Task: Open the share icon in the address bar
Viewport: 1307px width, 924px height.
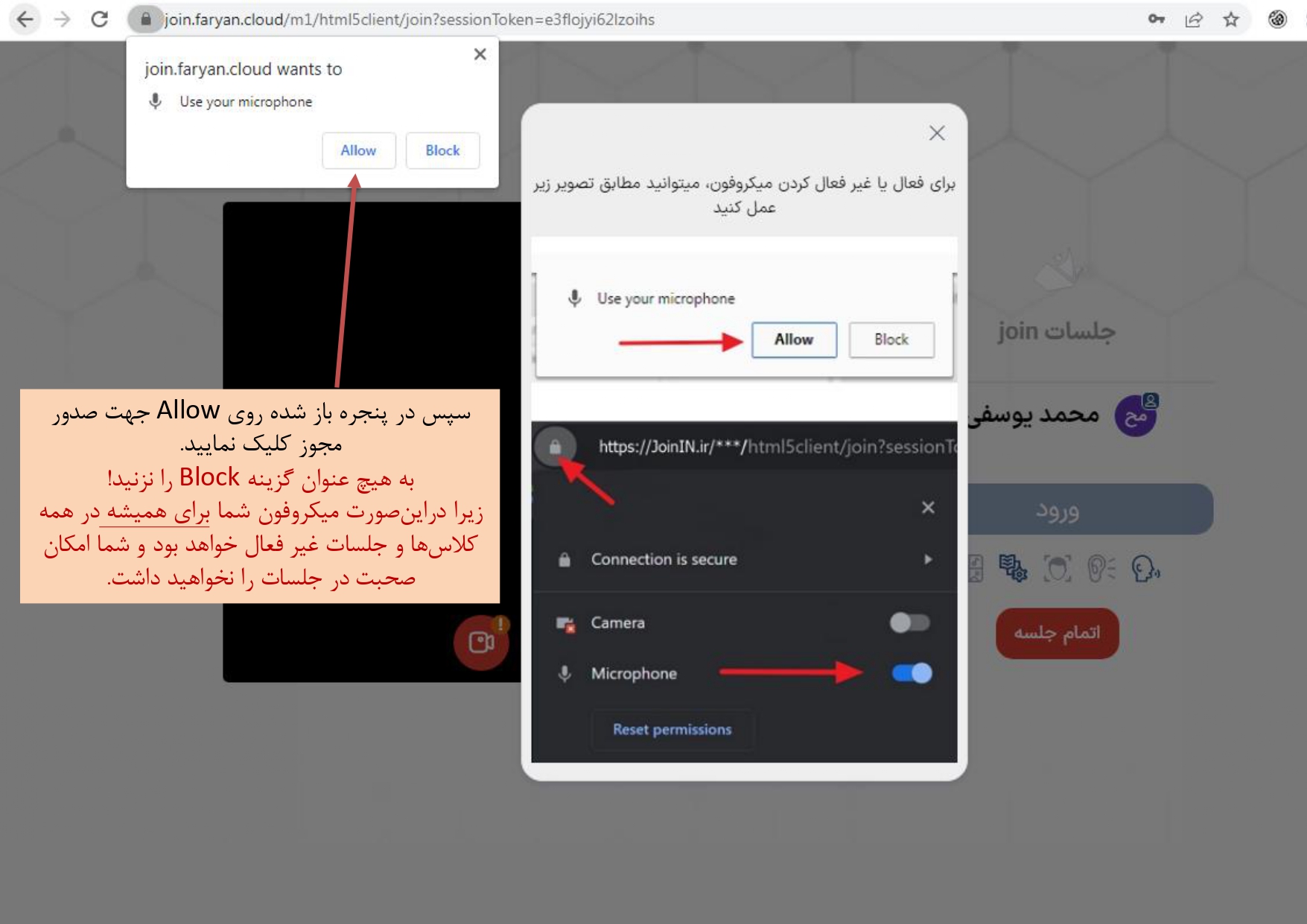Action: click(1194, 19)
